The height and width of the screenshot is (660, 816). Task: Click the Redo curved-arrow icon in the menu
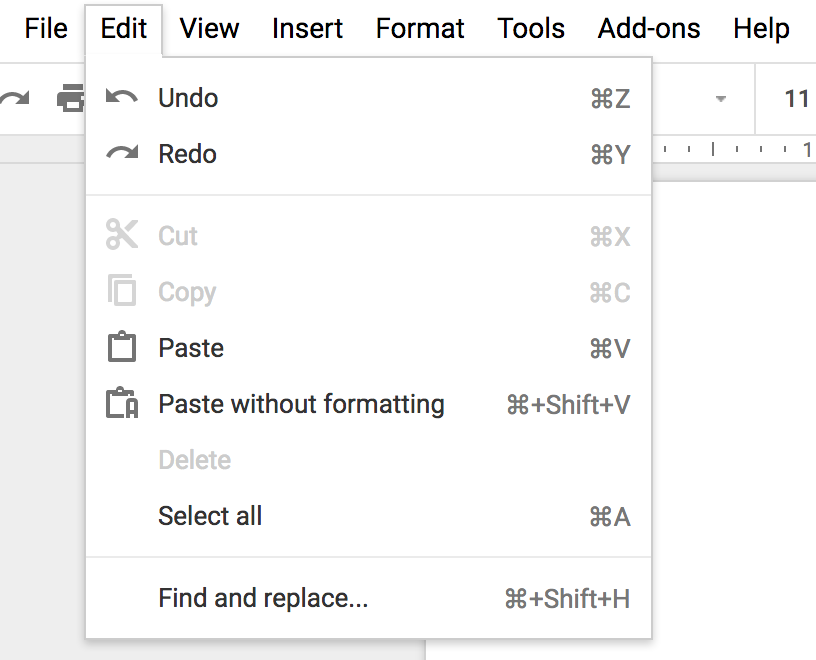124,153
